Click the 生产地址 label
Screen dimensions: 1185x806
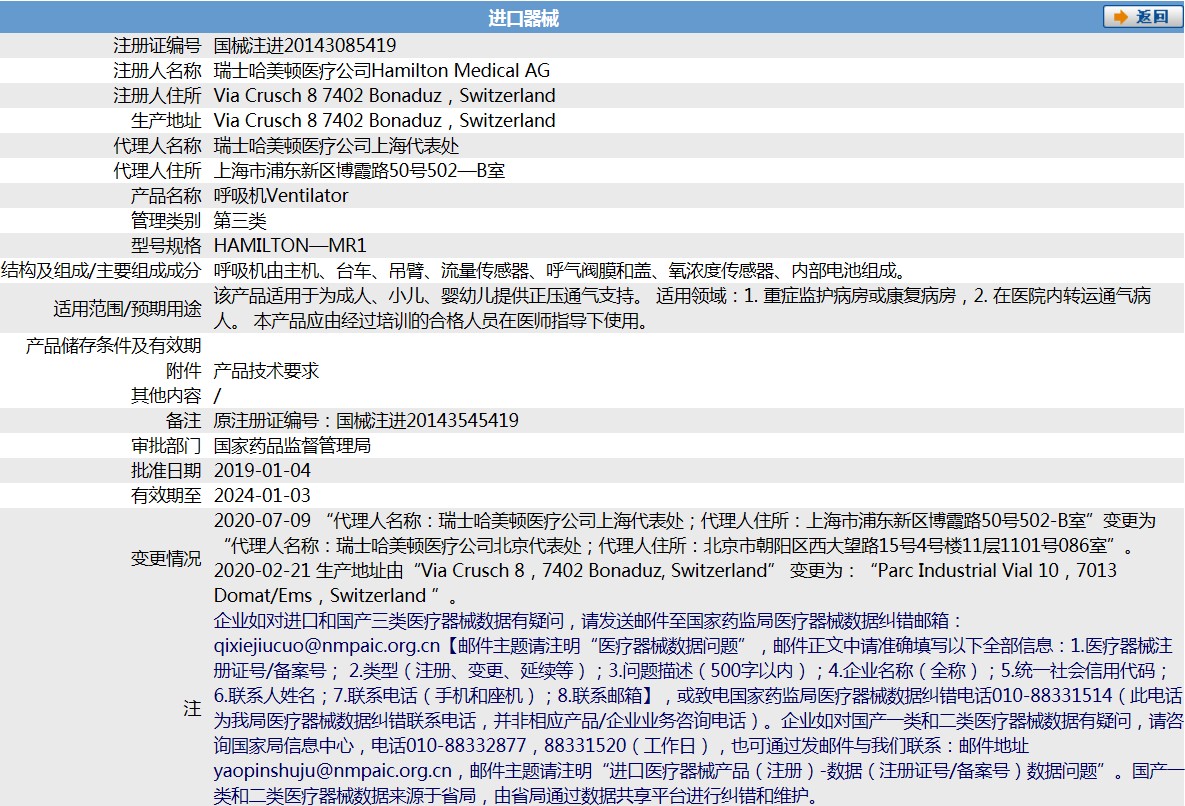(166, 120)
